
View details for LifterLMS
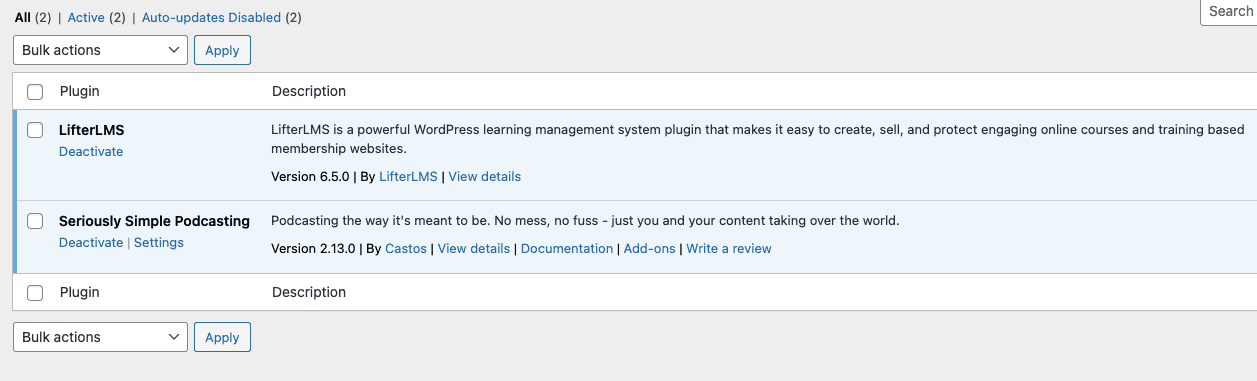coord(484,176)
